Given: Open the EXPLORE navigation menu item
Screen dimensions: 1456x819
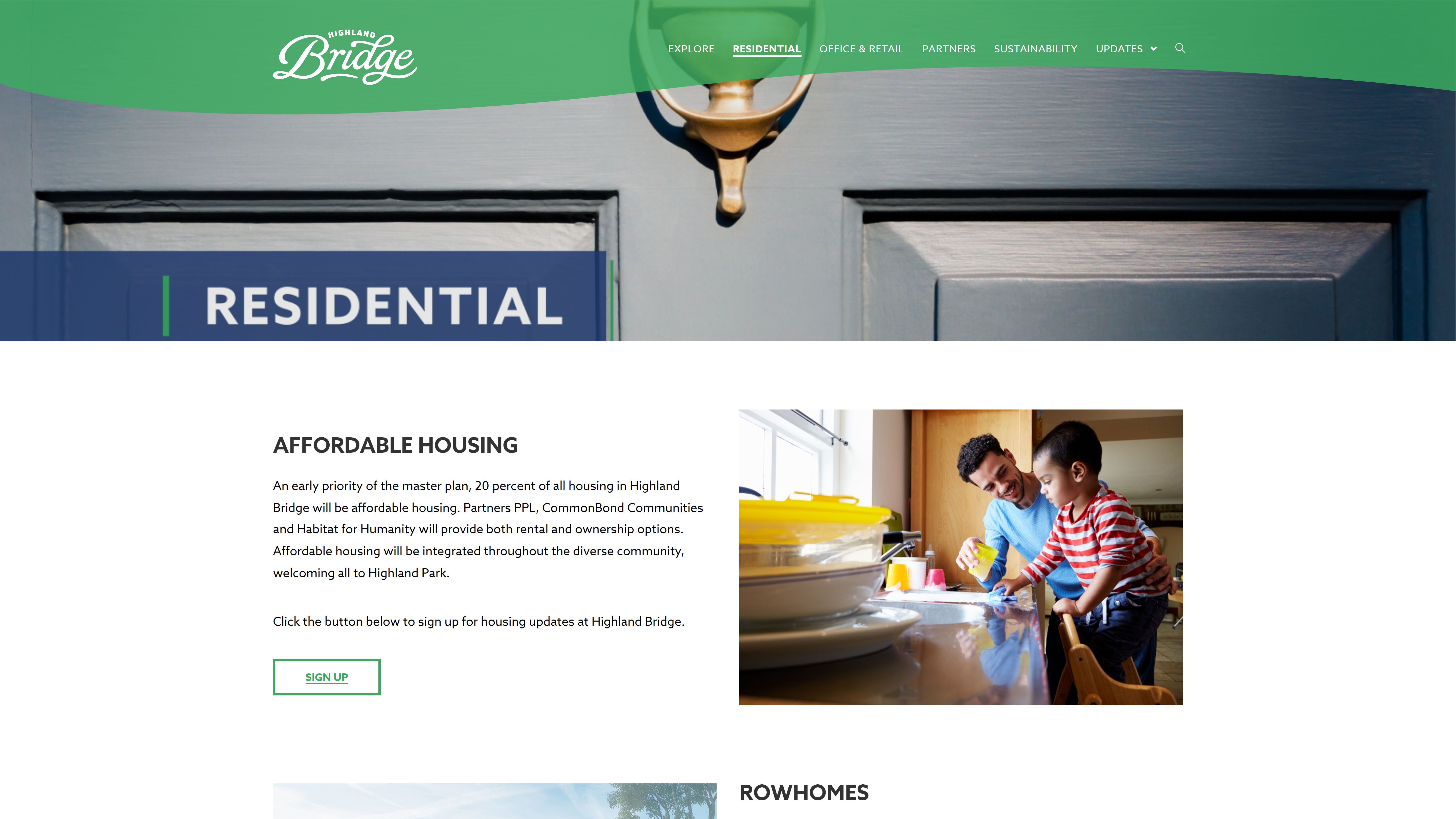Looking at the screenshot, I should [x=691, y=48].
